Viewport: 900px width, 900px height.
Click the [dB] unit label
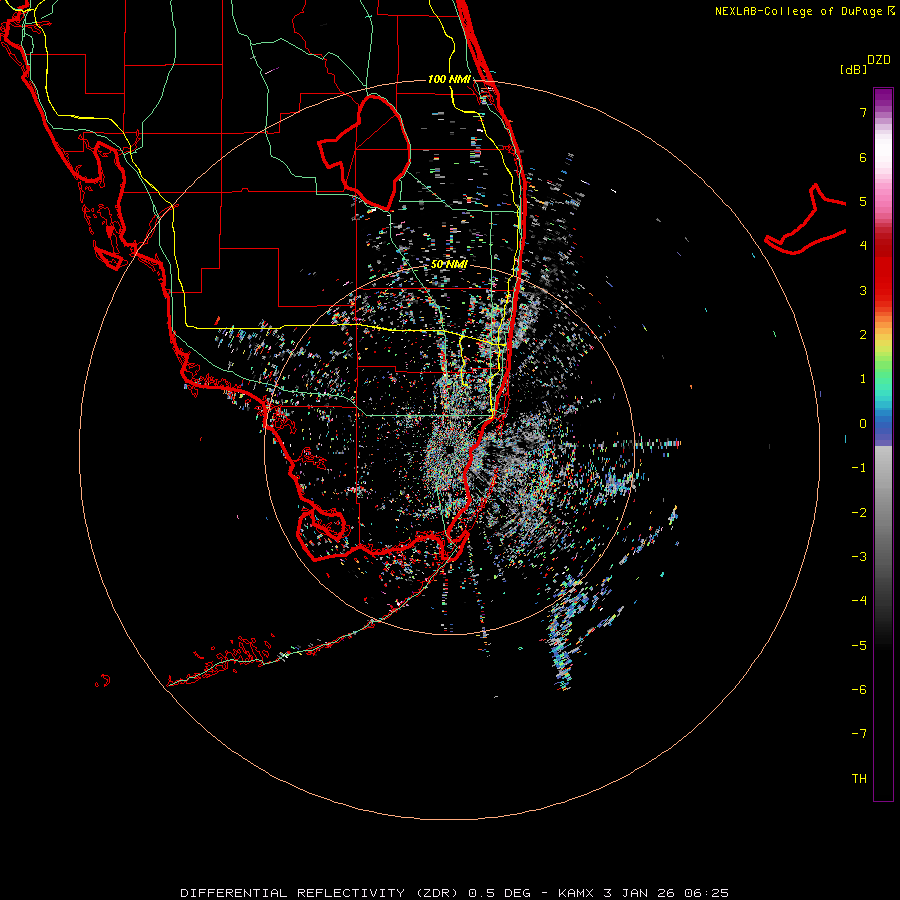(853, 69)
